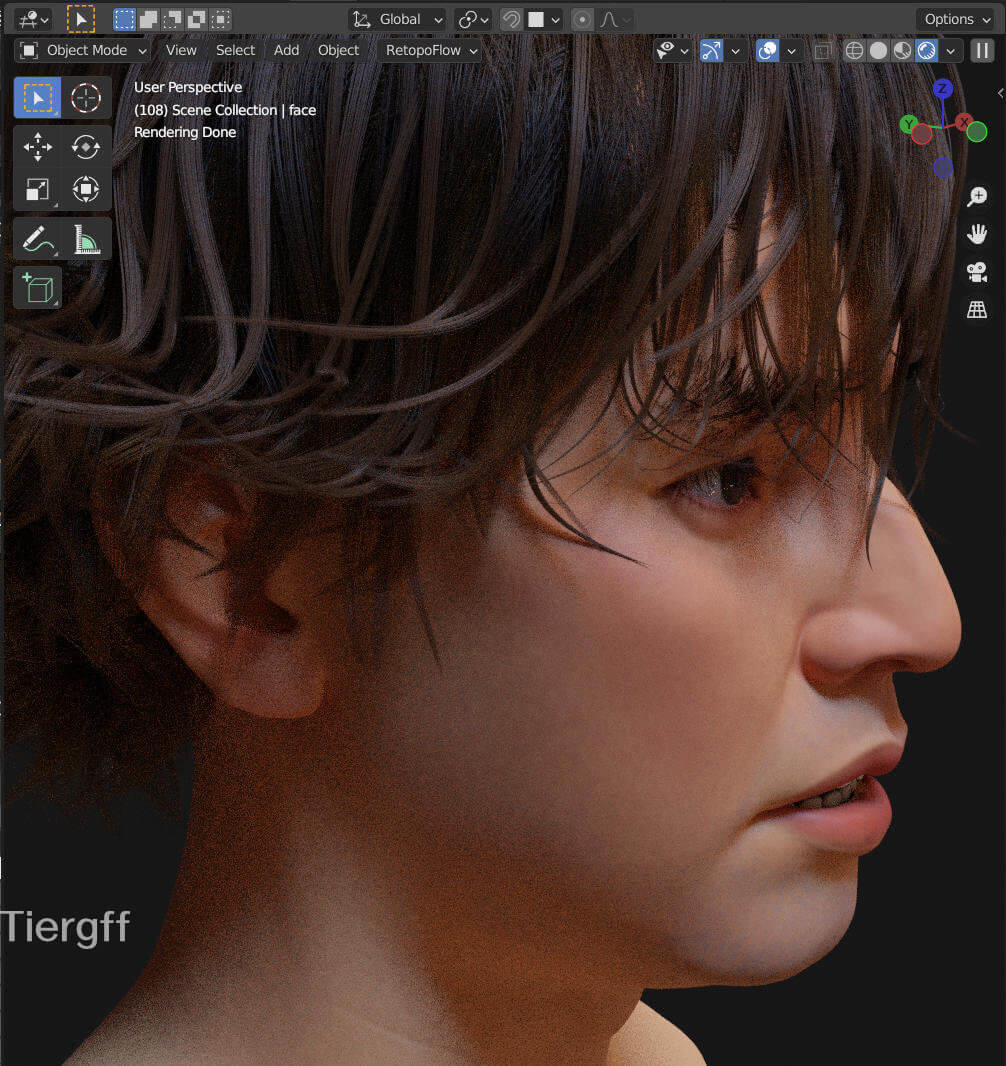
Task: Activate the Measure ruler tool
Action: click(x=86, y=239)
